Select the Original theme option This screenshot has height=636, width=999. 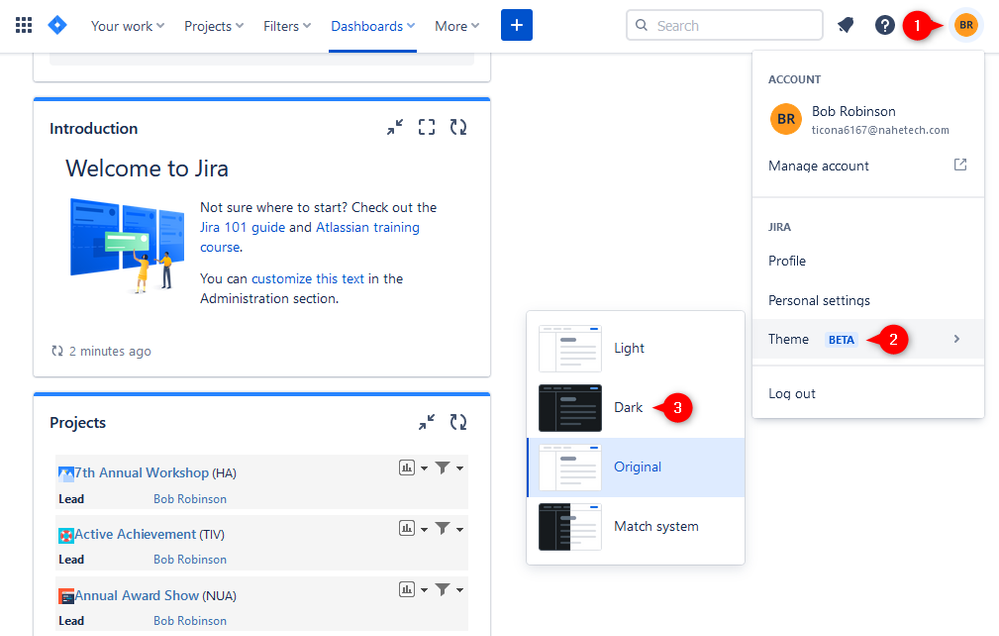click(636, 467)
